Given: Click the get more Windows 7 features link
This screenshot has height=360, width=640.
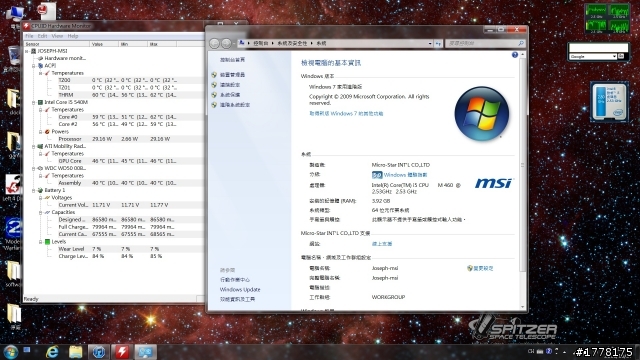Looking at the screenshot, I should [346, 113].
